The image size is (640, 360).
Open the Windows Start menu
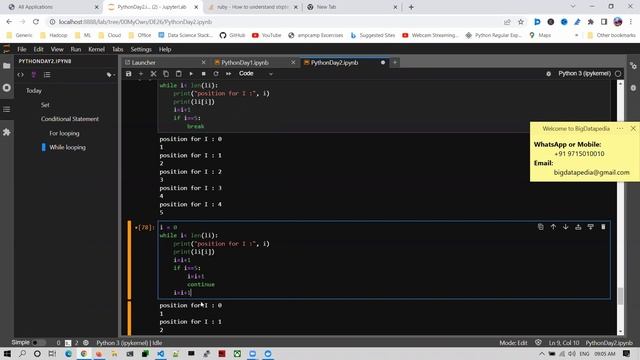coord(7,354)
